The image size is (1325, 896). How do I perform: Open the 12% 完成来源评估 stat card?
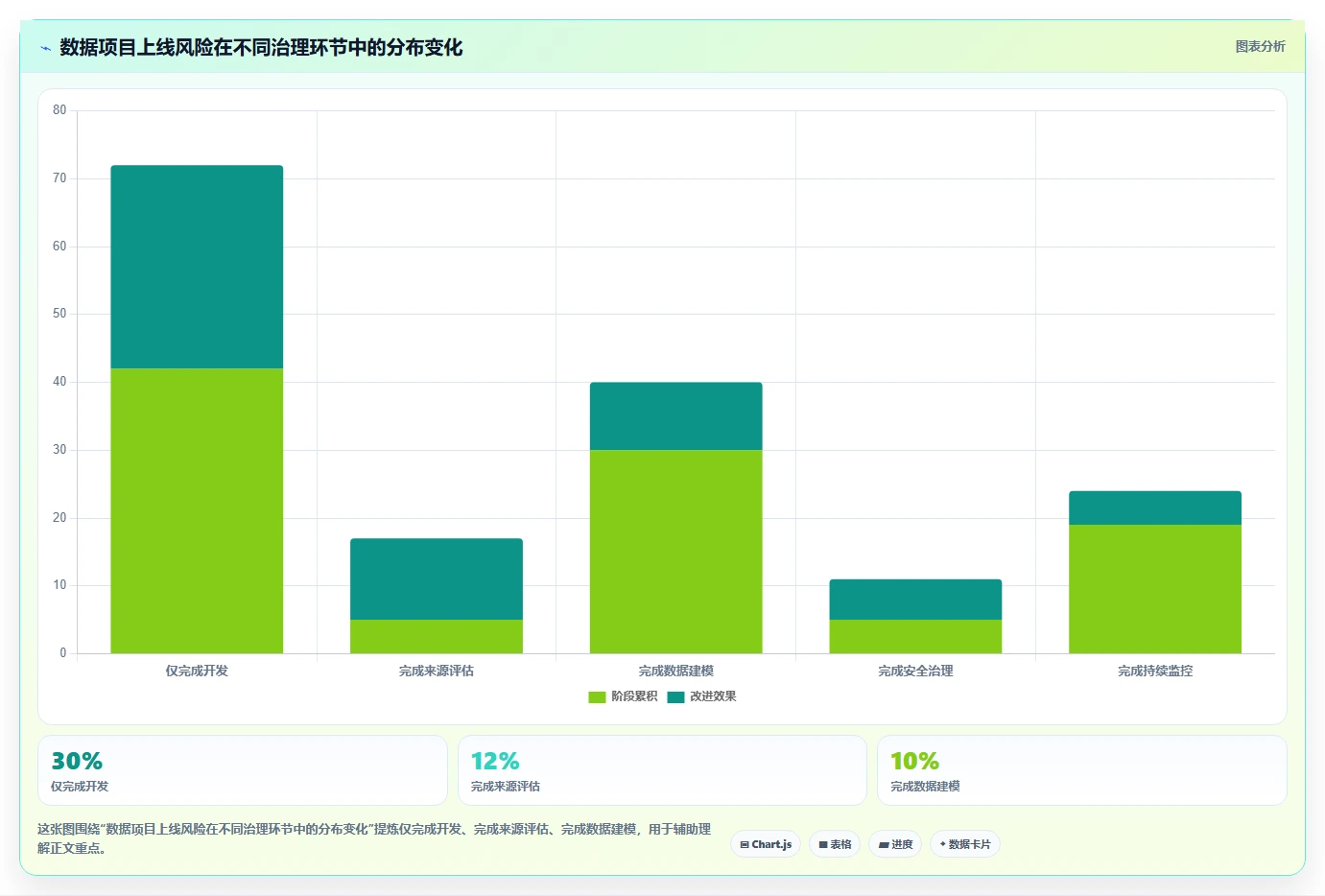662,770
